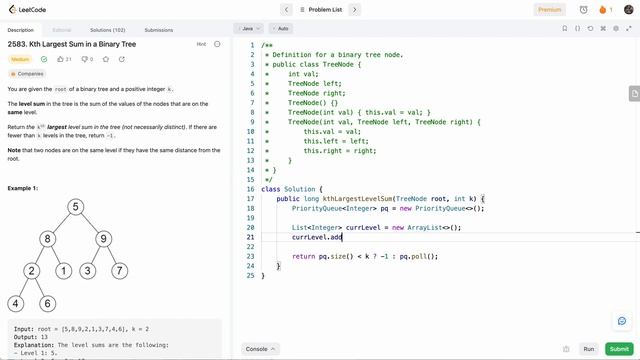Open the side notes panel icon
Image resolution: width=640 pixels, height=360 pixels.
pyautogui.click(x=634, y=93)
